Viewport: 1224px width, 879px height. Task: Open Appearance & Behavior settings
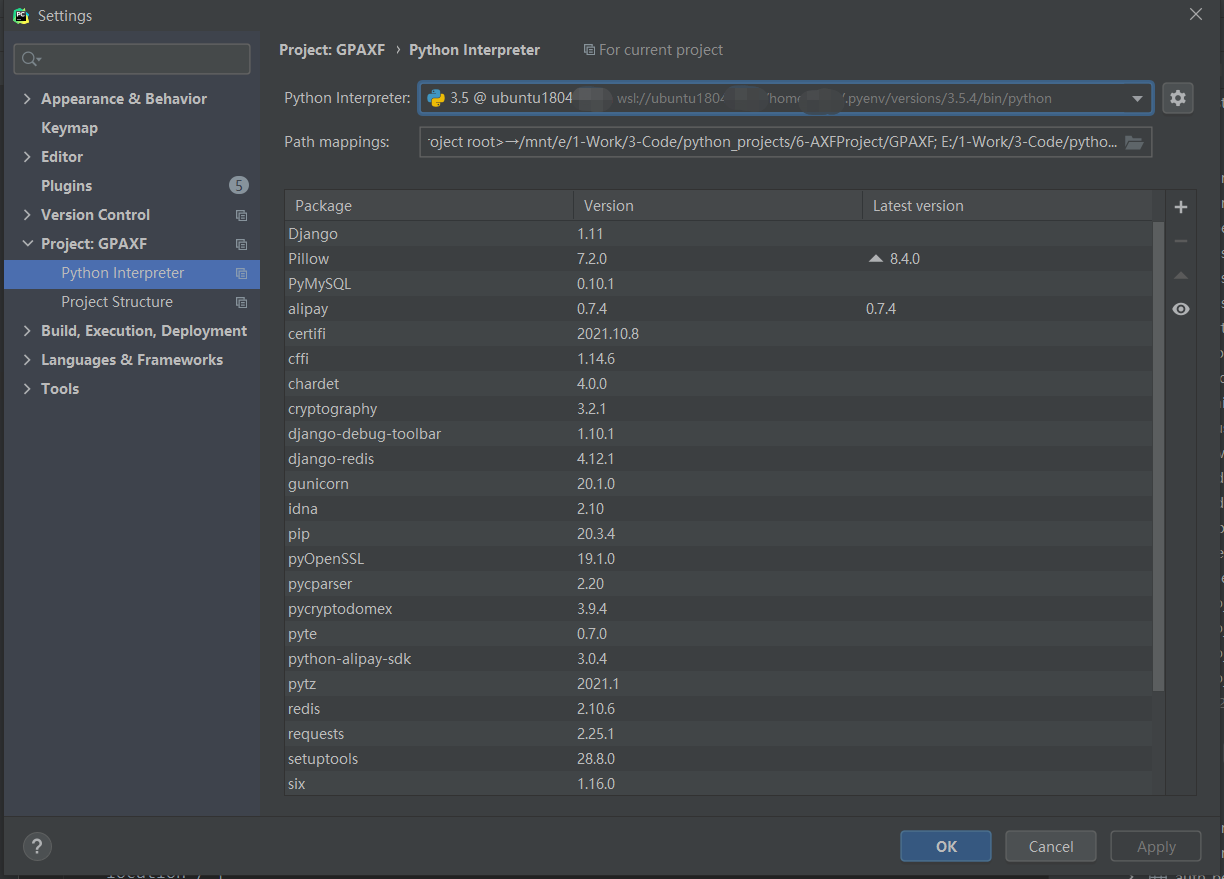[124, 99]
